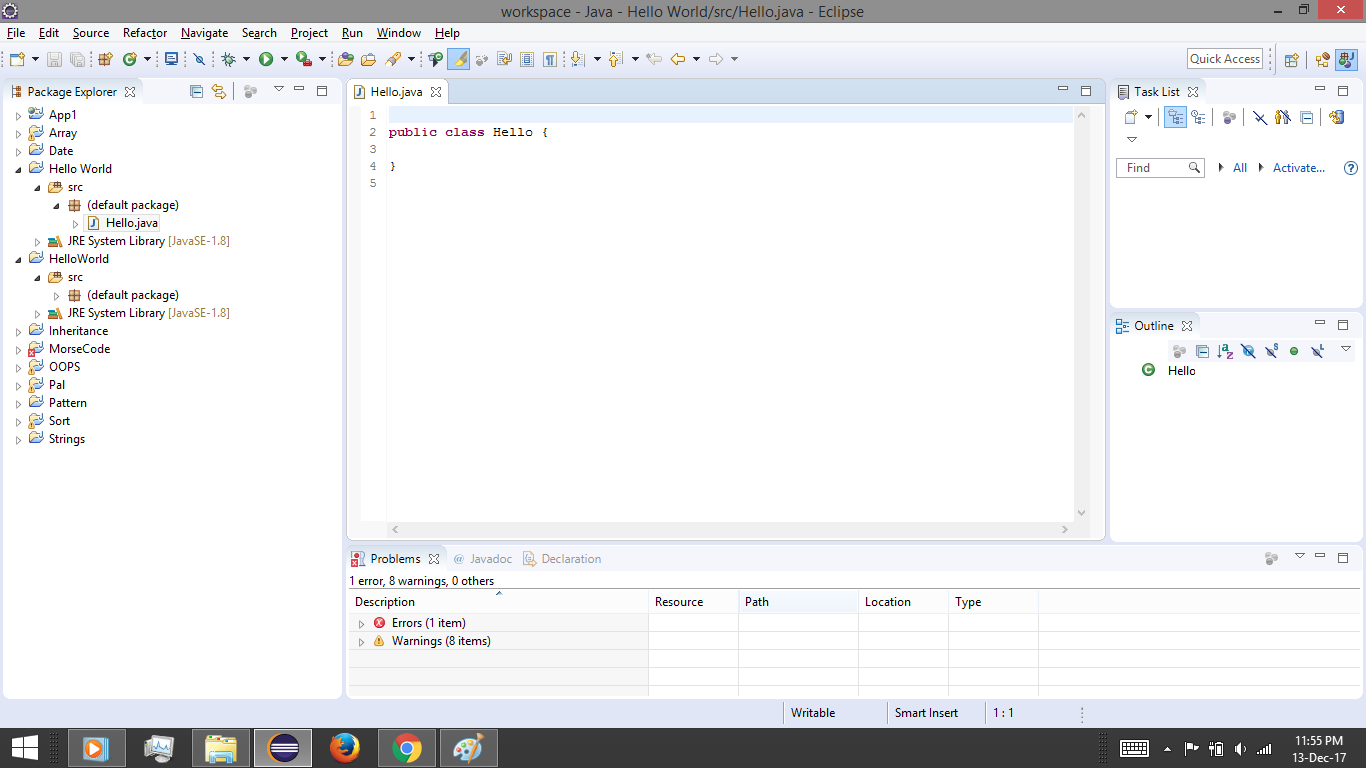The height and width of the screenshot is (768, 1366).
Task: Click the Previous Annotation arrow icon
Action: [x=615, y=59]
